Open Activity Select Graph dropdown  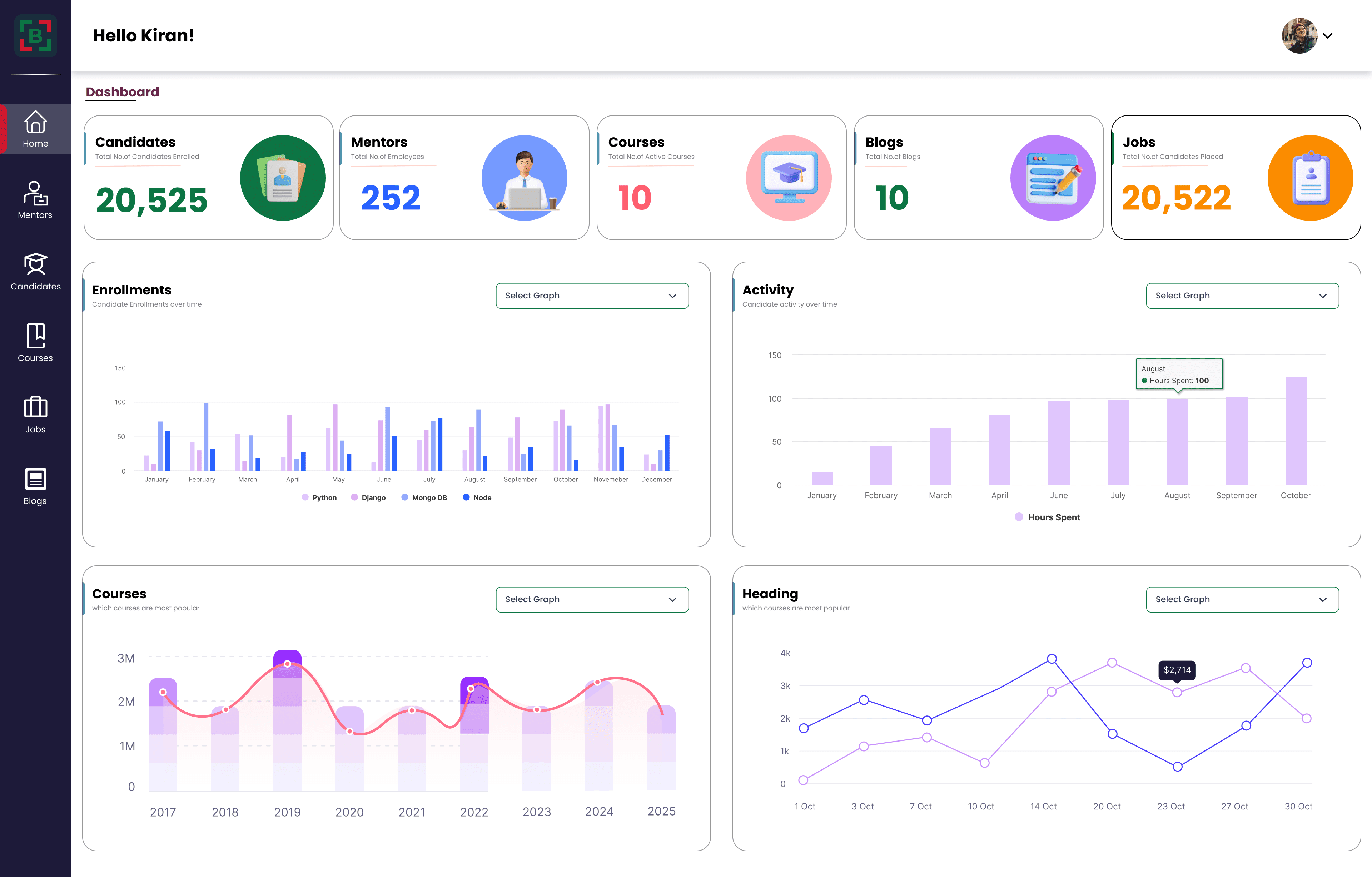click(x=1242, y=296)
